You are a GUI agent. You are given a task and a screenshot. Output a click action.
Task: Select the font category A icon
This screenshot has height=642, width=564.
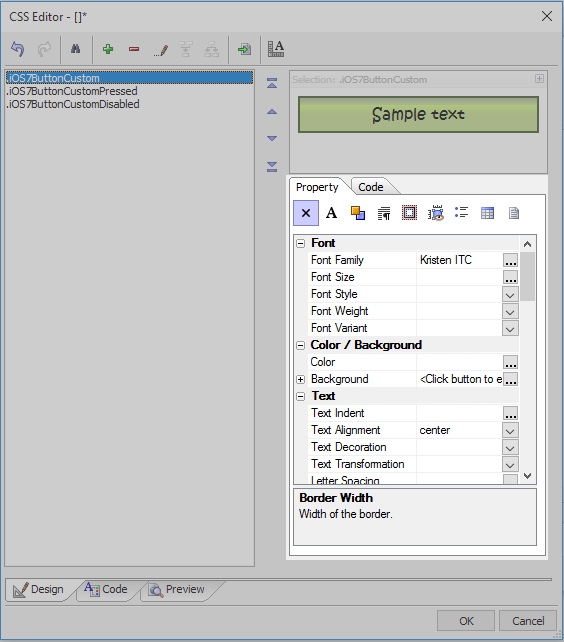point(331,213)
